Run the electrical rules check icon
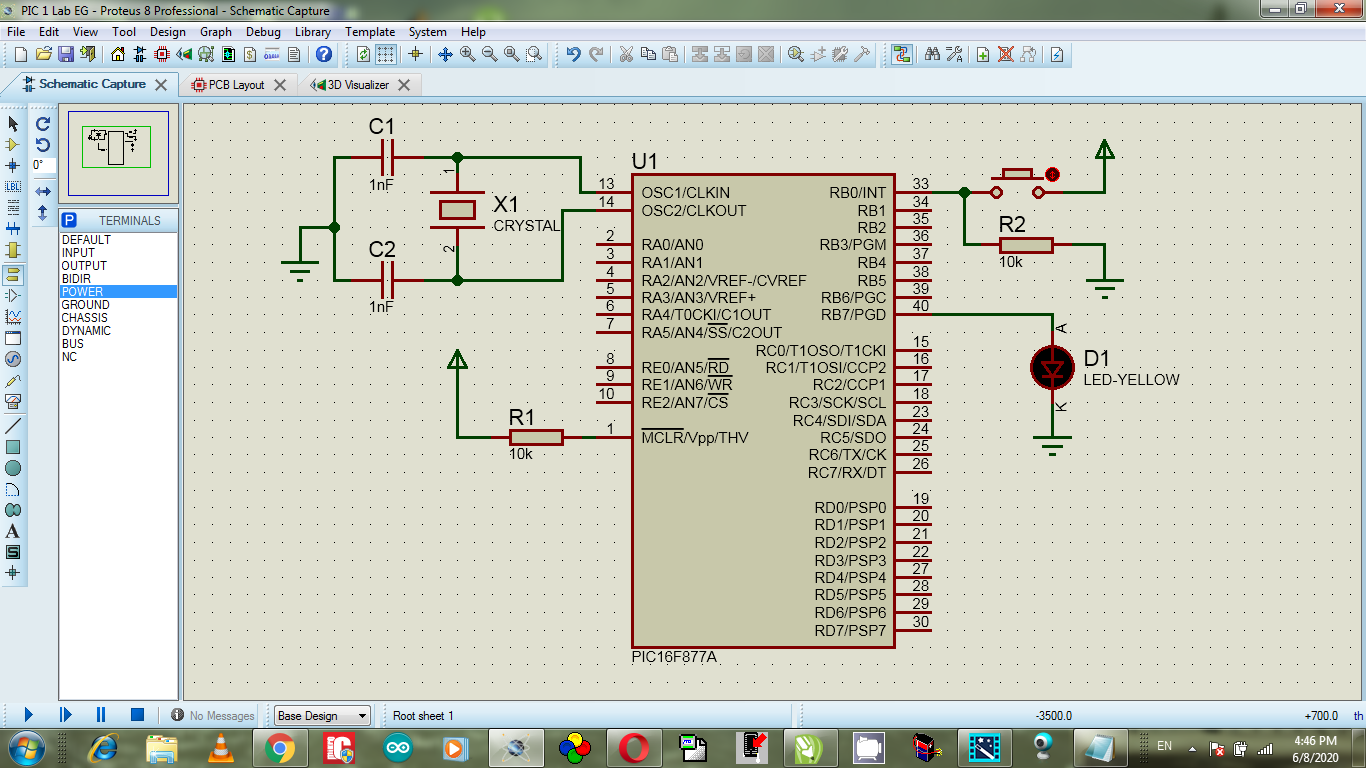This screenshot has height=768, width=1366. click(x=1057, y=54)
